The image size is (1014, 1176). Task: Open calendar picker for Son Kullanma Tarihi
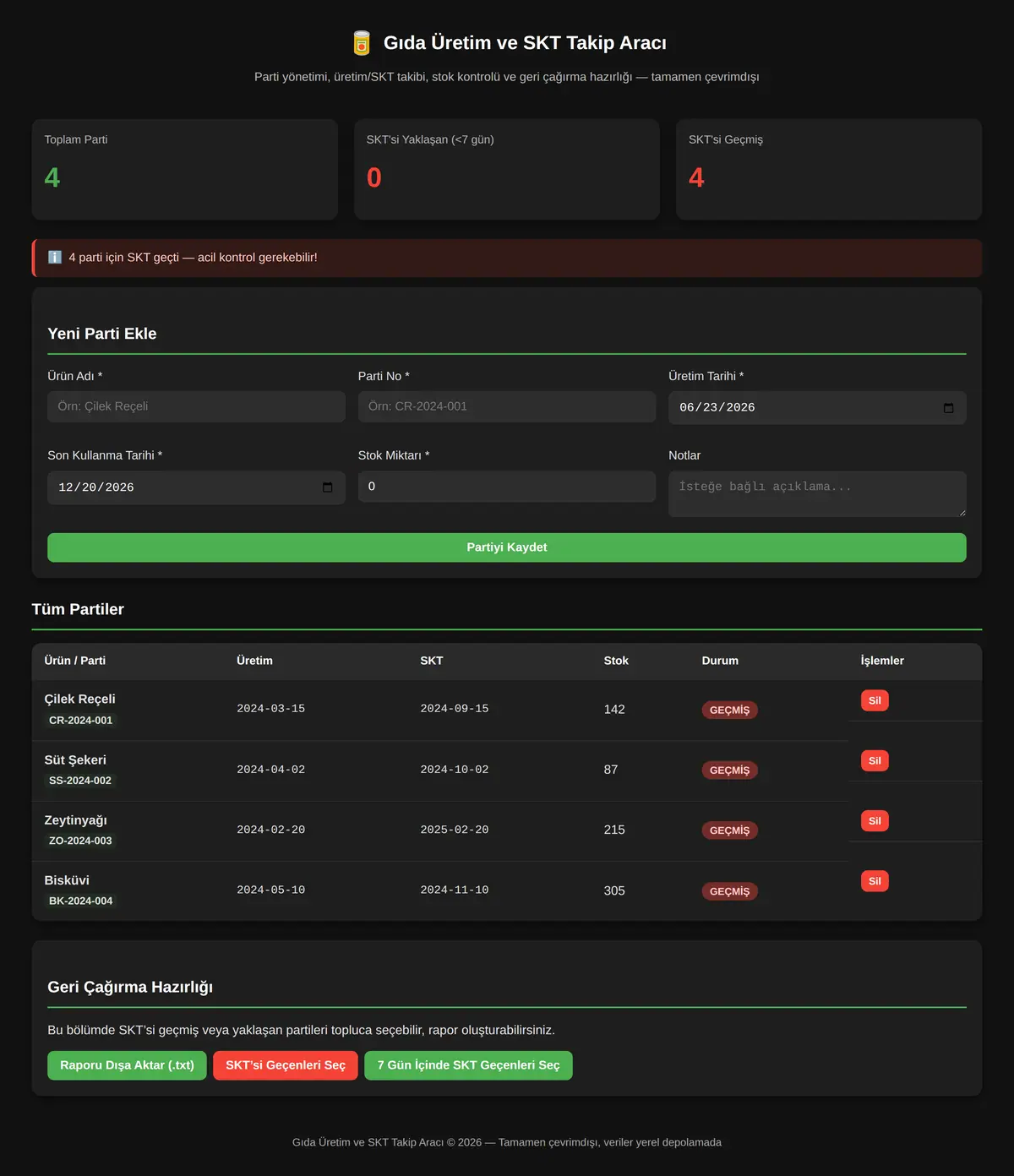(x=327, y=487)
